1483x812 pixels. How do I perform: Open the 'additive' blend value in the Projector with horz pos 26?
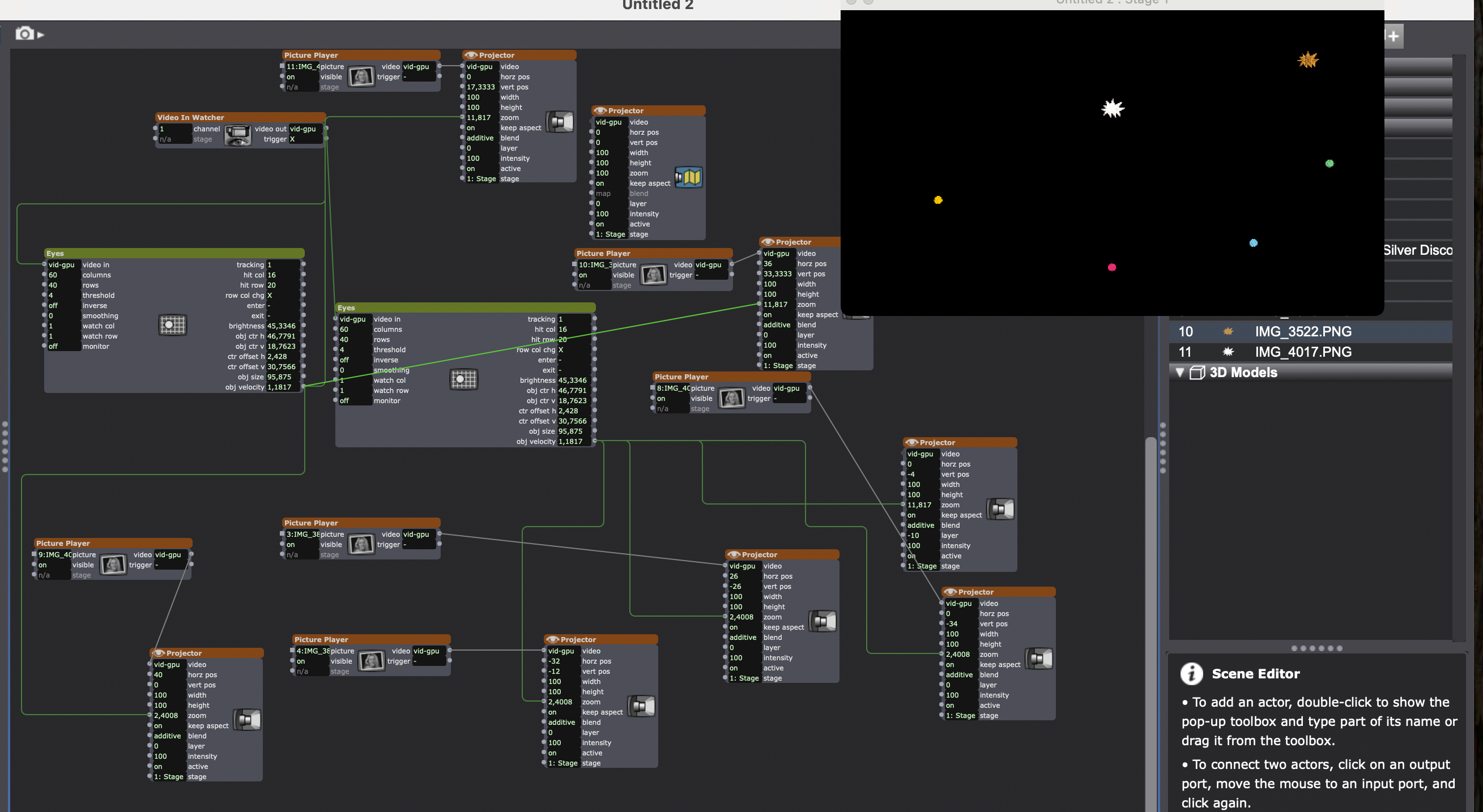[x=744, y=638]
